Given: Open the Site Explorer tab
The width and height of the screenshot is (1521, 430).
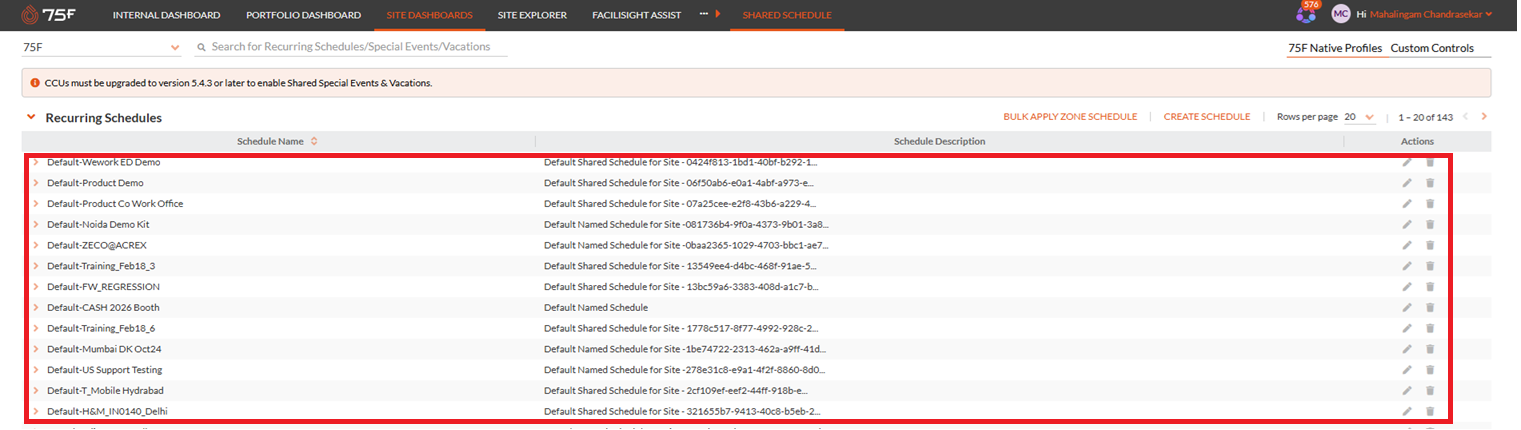Looking at the screenshot, I should coord(532,15).
